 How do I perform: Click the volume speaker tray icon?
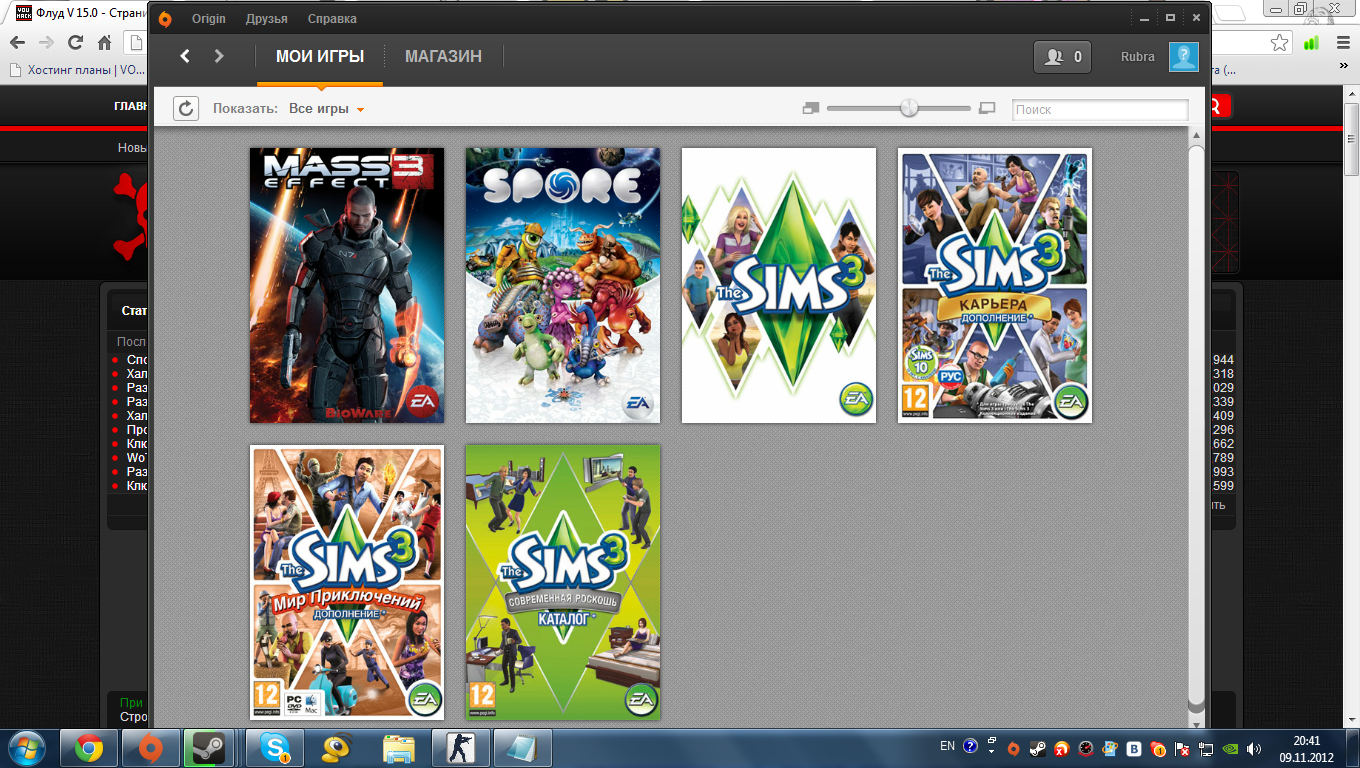pyautogui.click(x=1255, y=748)
